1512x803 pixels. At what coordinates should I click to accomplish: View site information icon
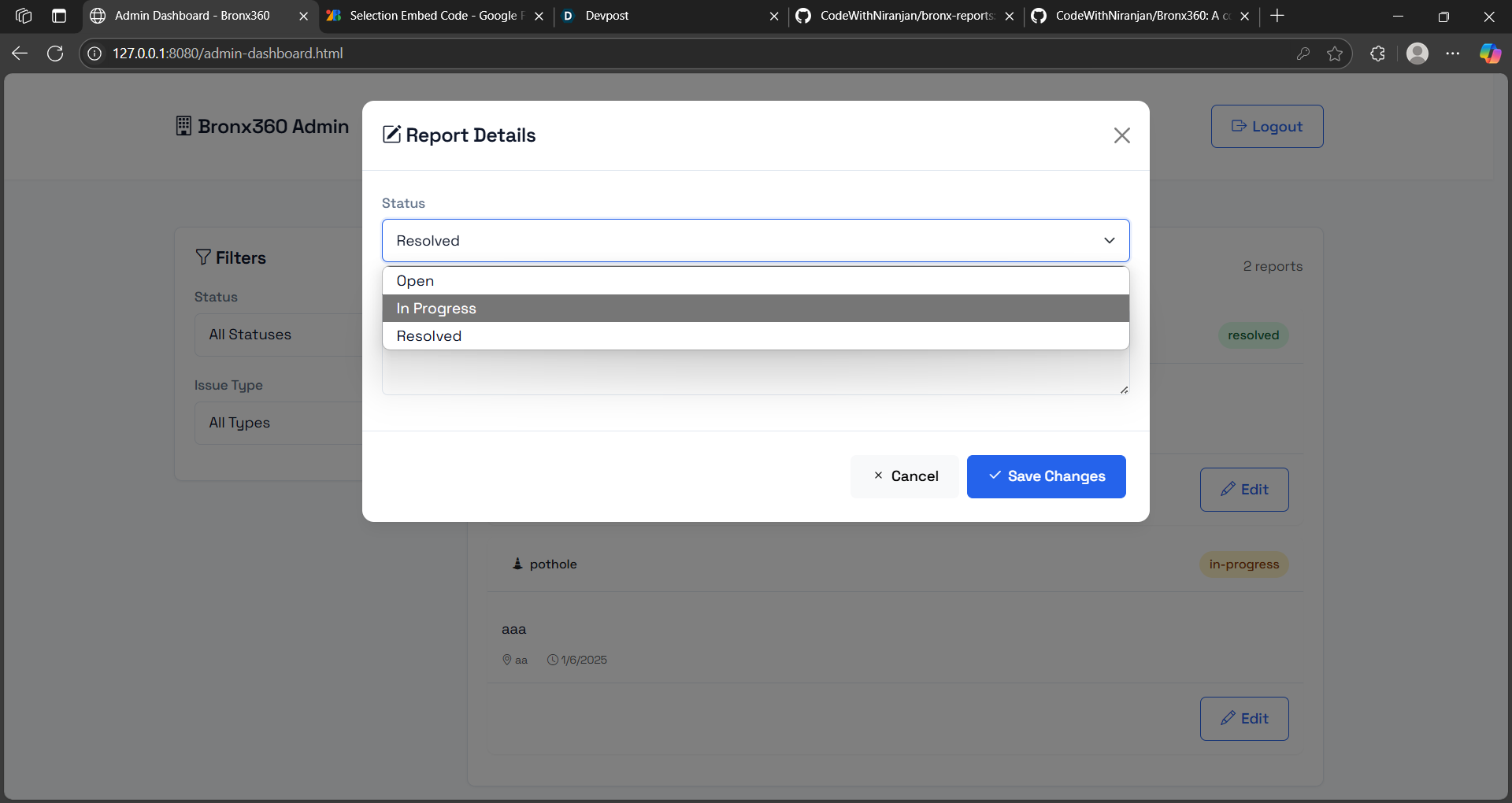[94, 54]
